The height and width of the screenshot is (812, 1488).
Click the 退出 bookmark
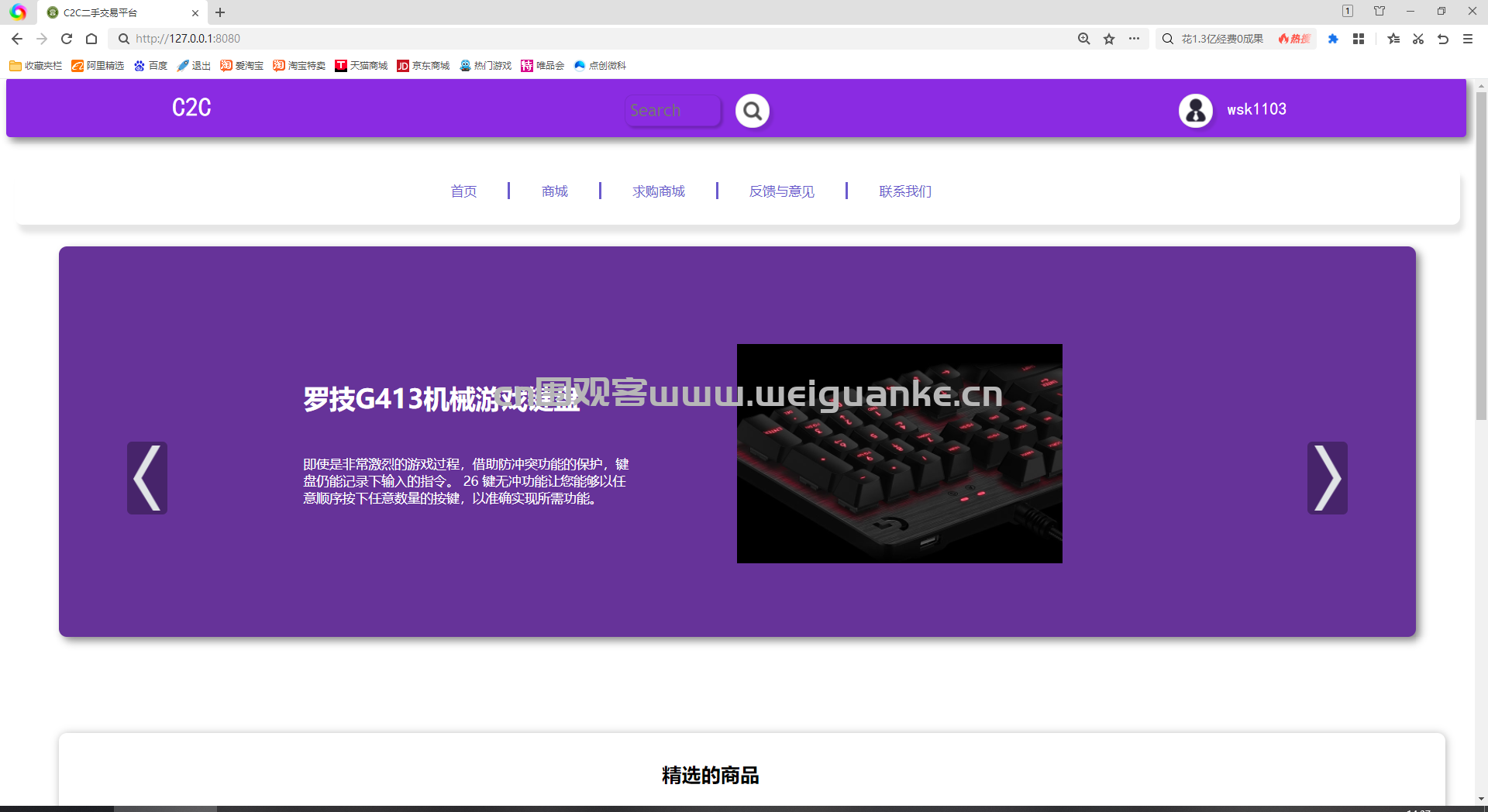[194, 66]
